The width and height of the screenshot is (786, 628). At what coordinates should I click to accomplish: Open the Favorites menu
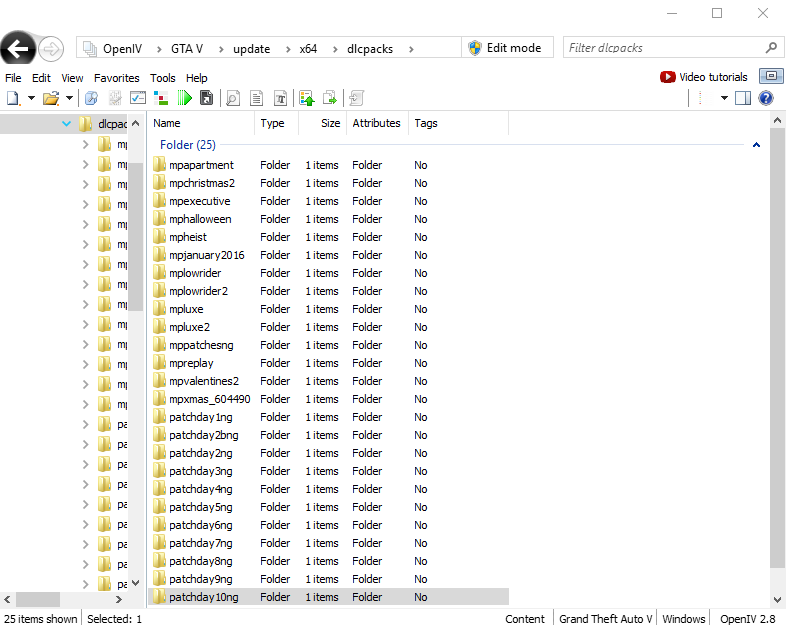(117, 78)
